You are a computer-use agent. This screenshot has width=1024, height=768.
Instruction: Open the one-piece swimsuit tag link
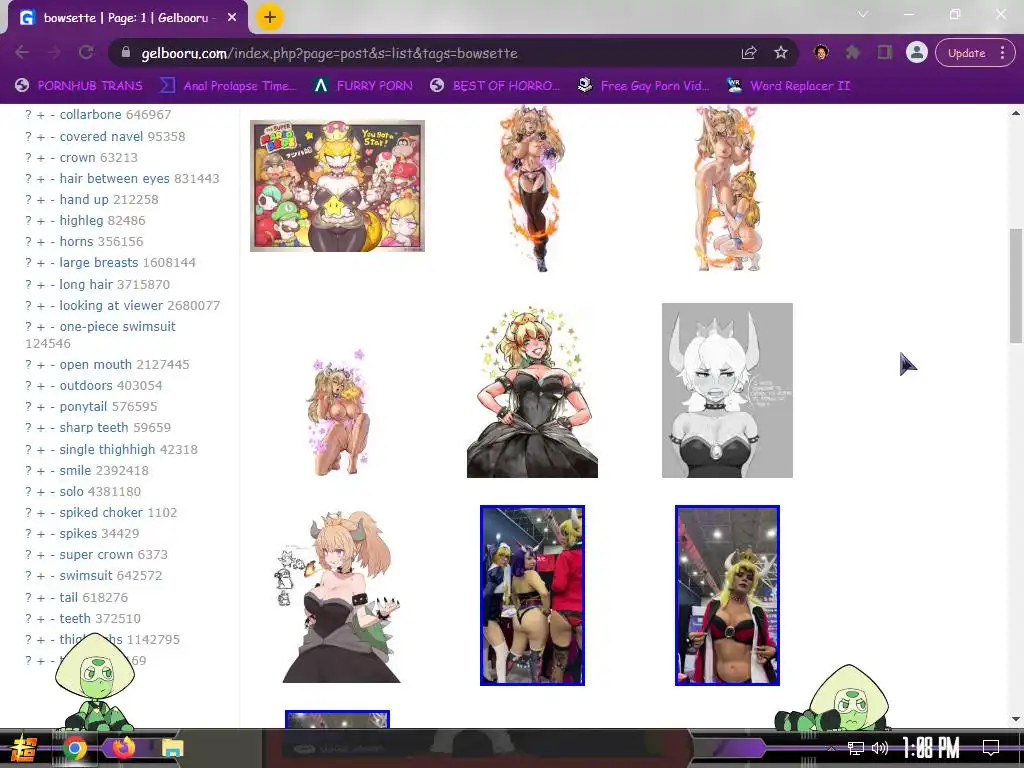(118, 327)
